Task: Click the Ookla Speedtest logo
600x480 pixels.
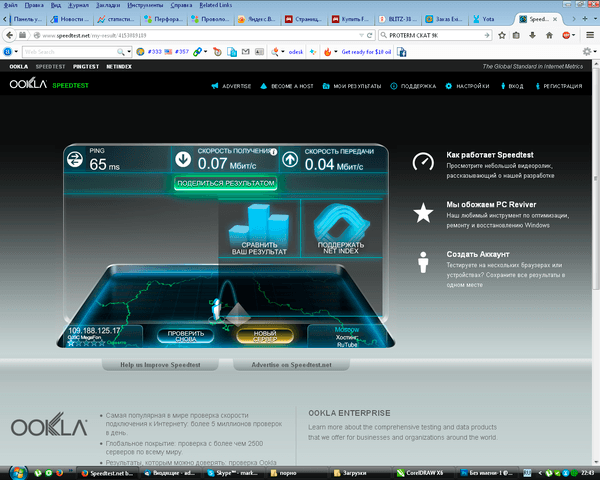Action: (x=49, y=84)
